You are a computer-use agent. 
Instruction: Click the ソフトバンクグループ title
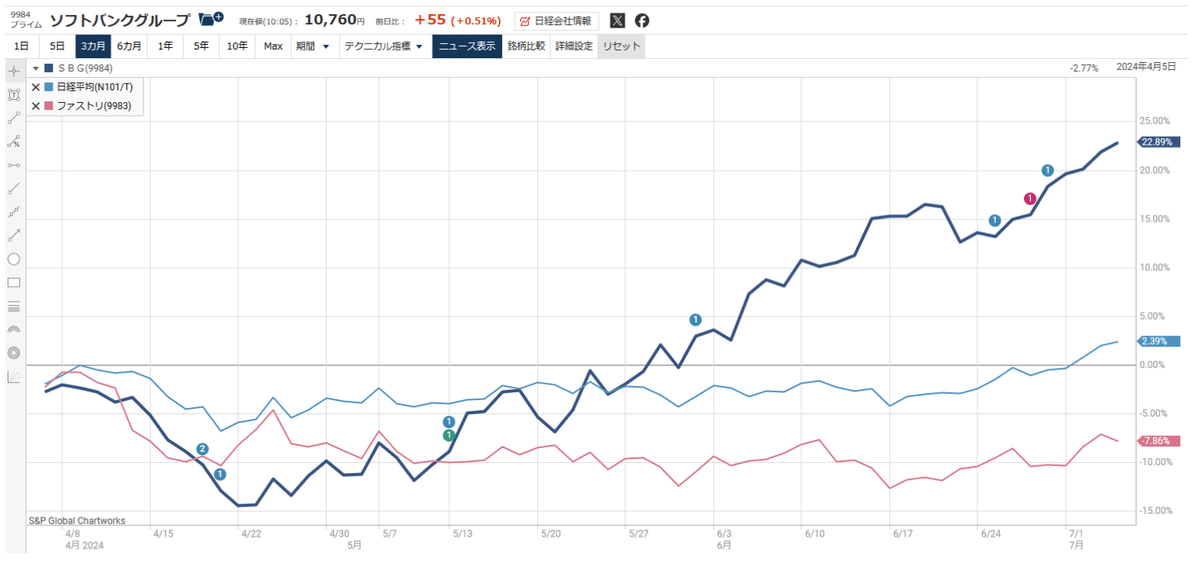pos(119,19)
